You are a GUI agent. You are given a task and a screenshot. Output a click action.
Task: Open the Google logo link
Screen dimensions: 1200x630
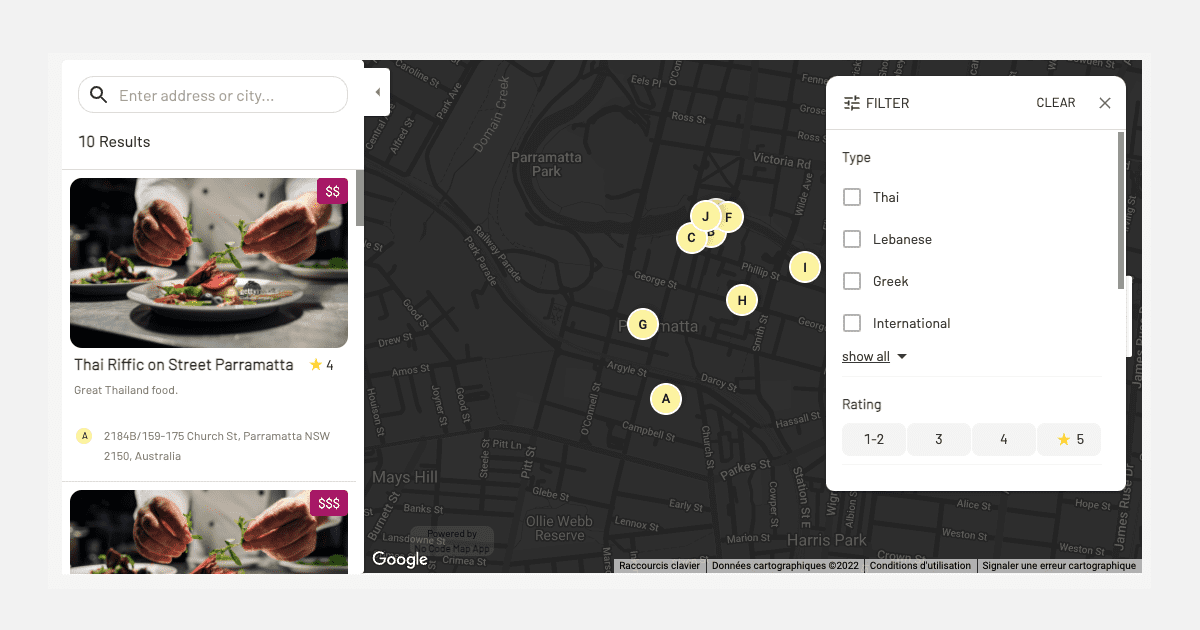[400, 559]
